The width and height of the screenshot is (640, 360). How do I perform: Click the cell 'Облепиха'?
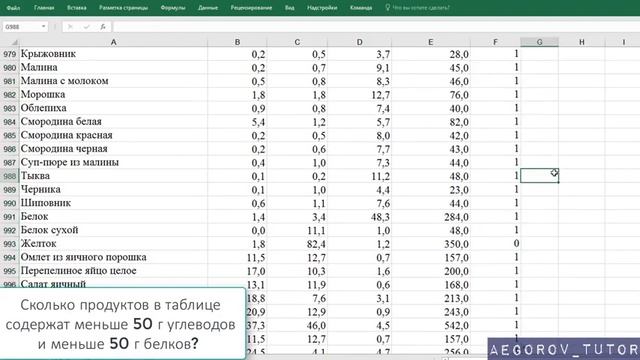[x=113, y=108]
